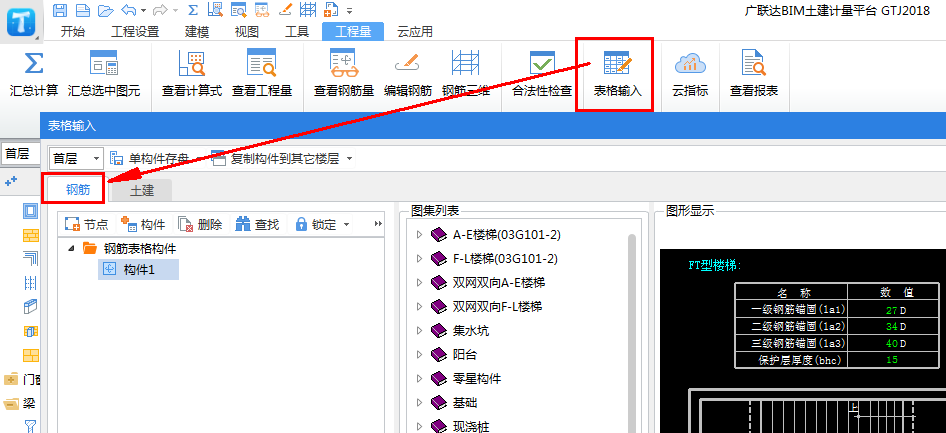Click 节点 to add a node

(x=87, y=225)
